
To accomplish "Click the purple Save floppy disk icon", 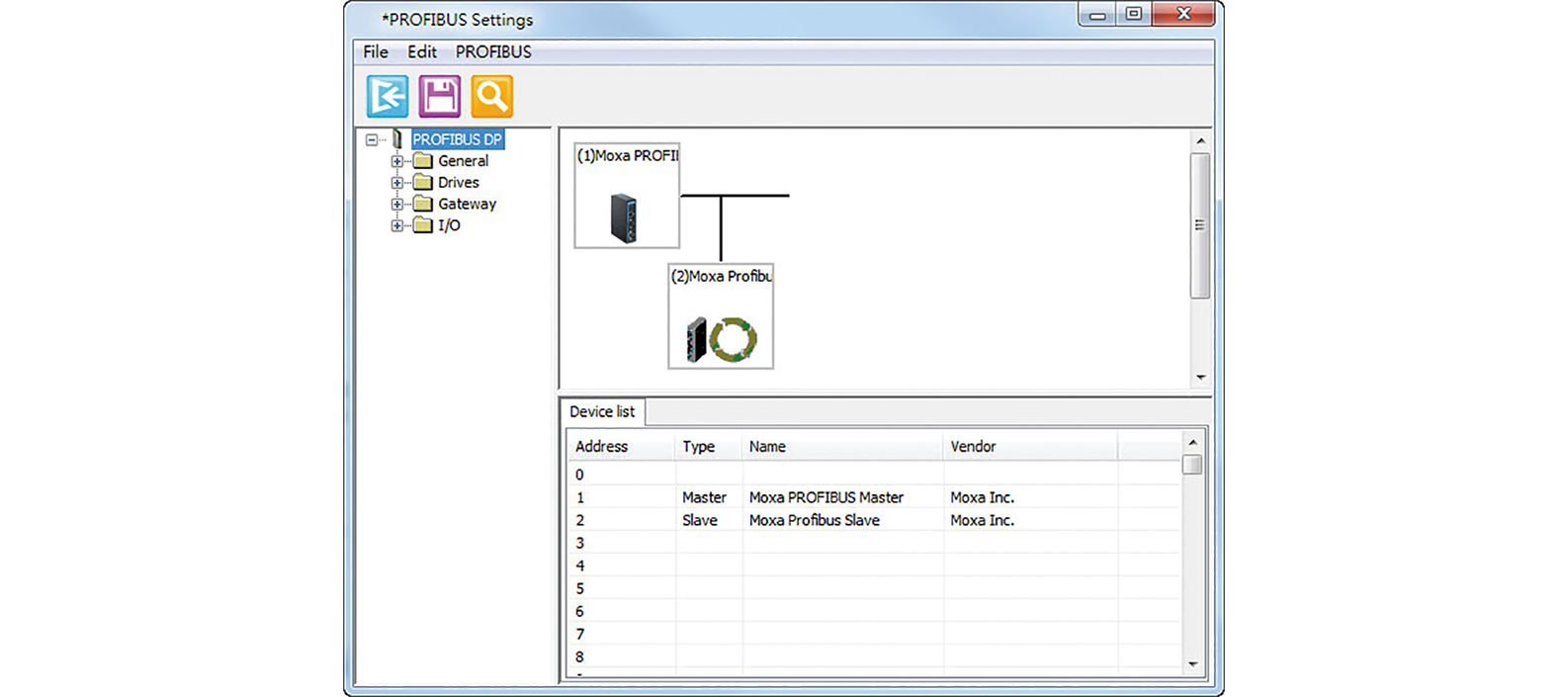I will tap(440, 97).
